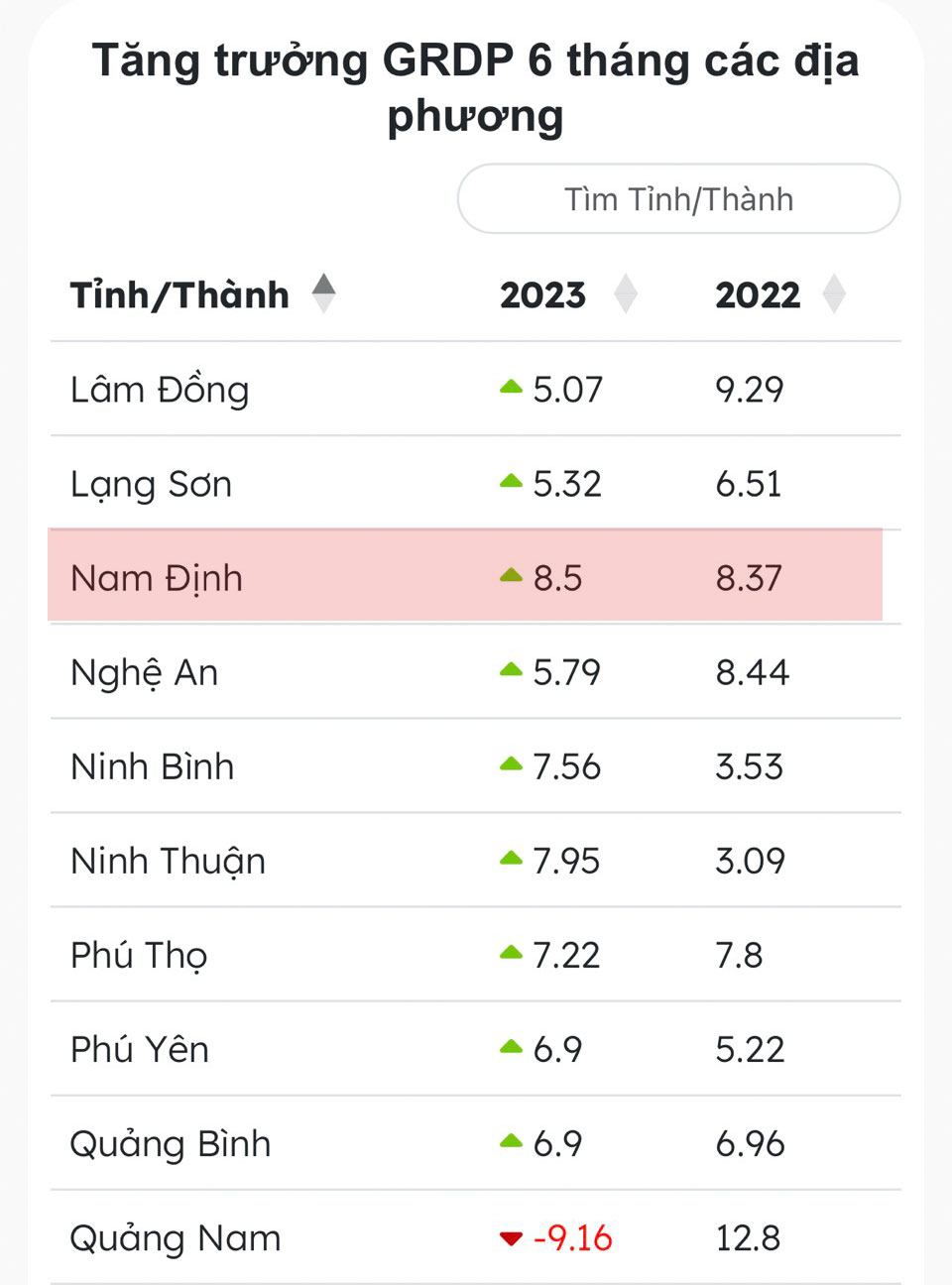Click the 2023 column header label
952x1285 pixels.
tap(542, 294)
